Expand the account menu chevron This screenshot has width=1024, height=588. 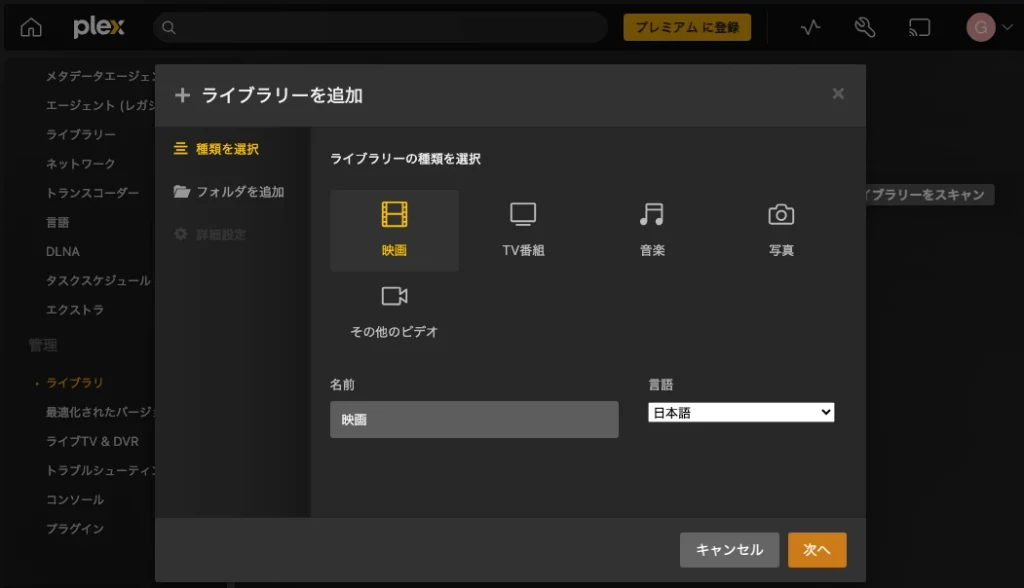click(x=1008, y=27)
